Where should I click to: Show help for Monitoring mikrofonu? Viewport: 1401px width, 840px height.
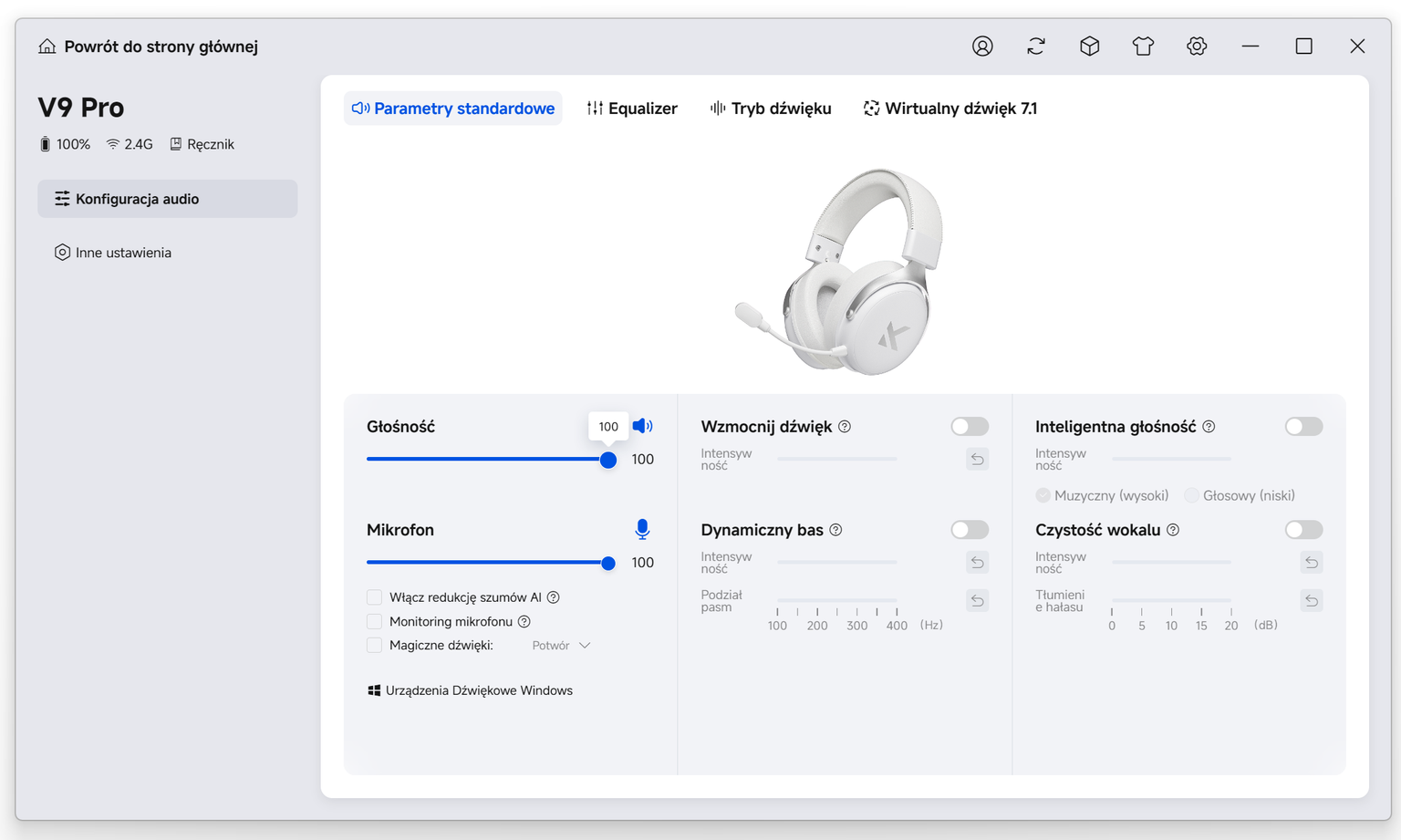click(524, 622)
